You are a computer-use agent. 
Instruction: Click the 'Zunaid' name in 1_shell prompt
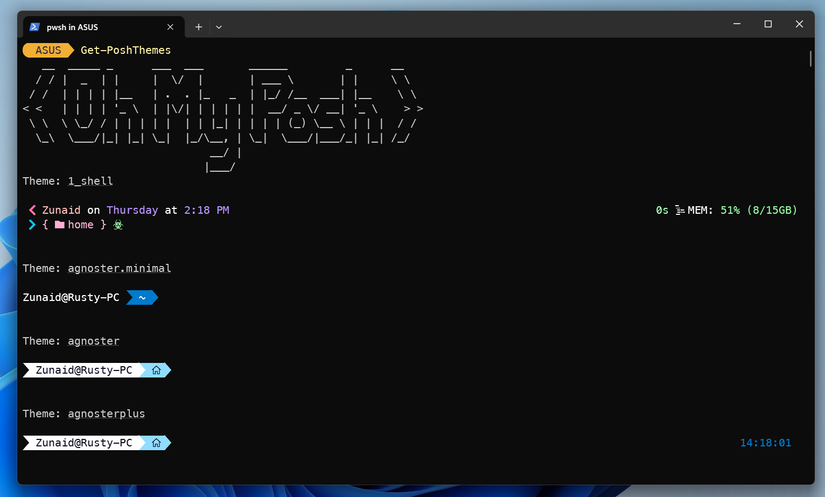point(62,210)
